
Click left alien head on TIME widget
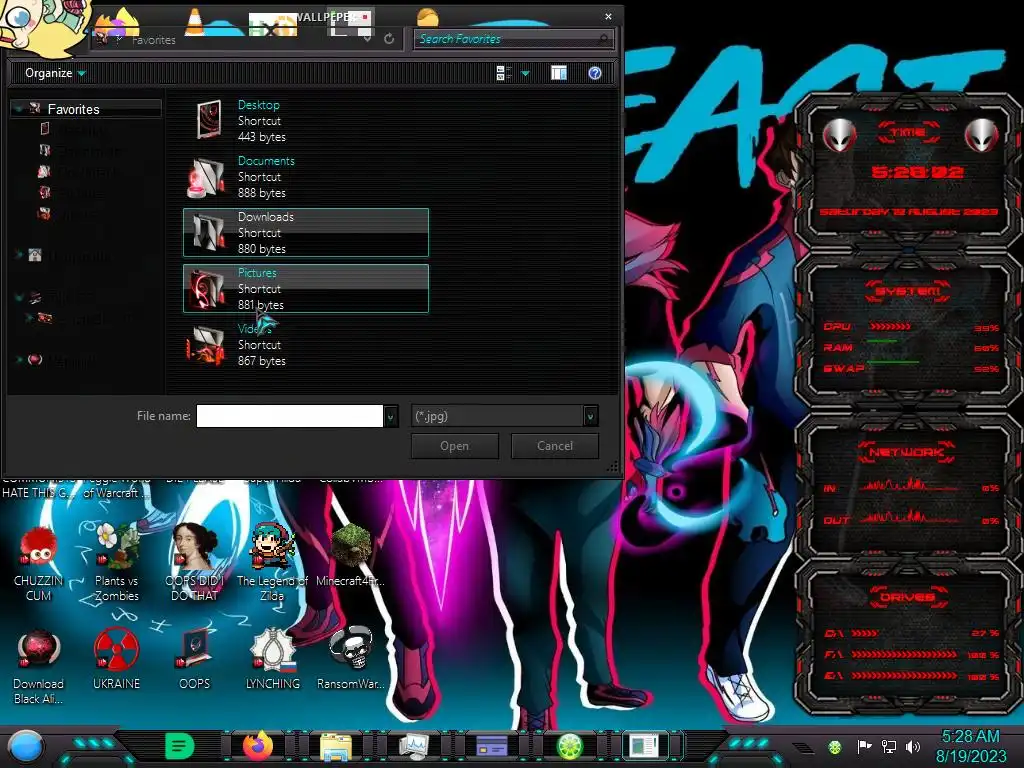tap(839, 135)
